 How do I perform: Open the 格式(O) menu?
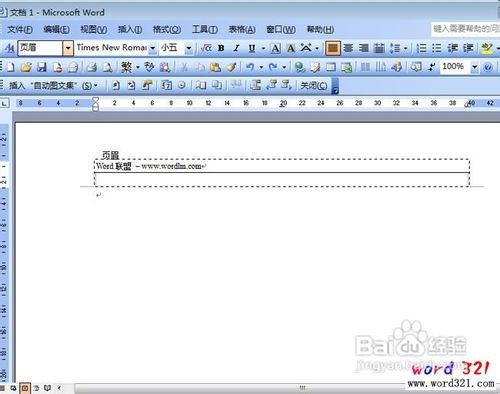(167, 30)
